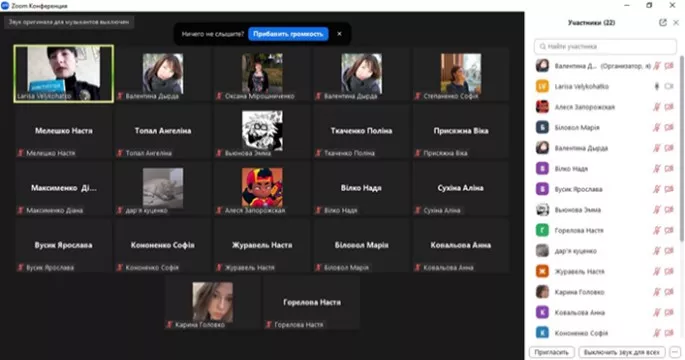Select Вілко Надя tile
The image size is (685, 360).
pos(361,188)
